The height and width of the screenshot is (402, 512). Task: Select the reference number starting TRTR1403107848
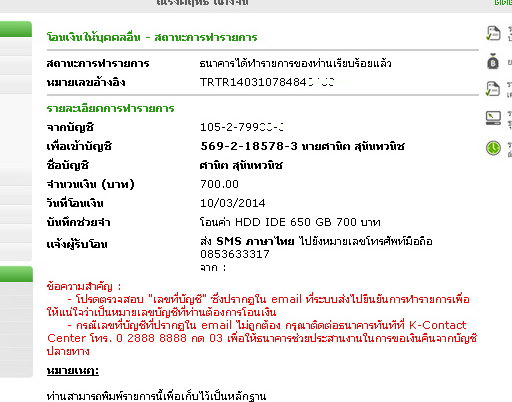[267, 82]
